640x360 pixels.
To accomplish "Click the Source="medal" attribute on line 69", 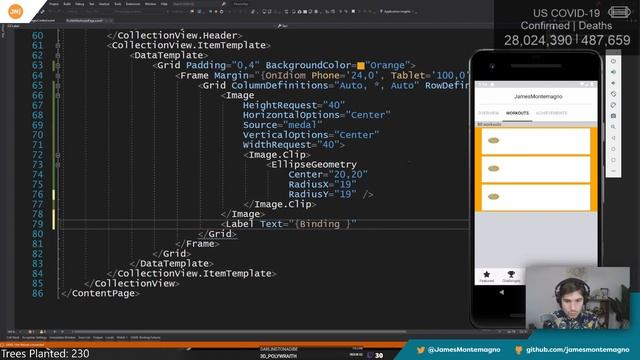I will (x=282, y=125).
